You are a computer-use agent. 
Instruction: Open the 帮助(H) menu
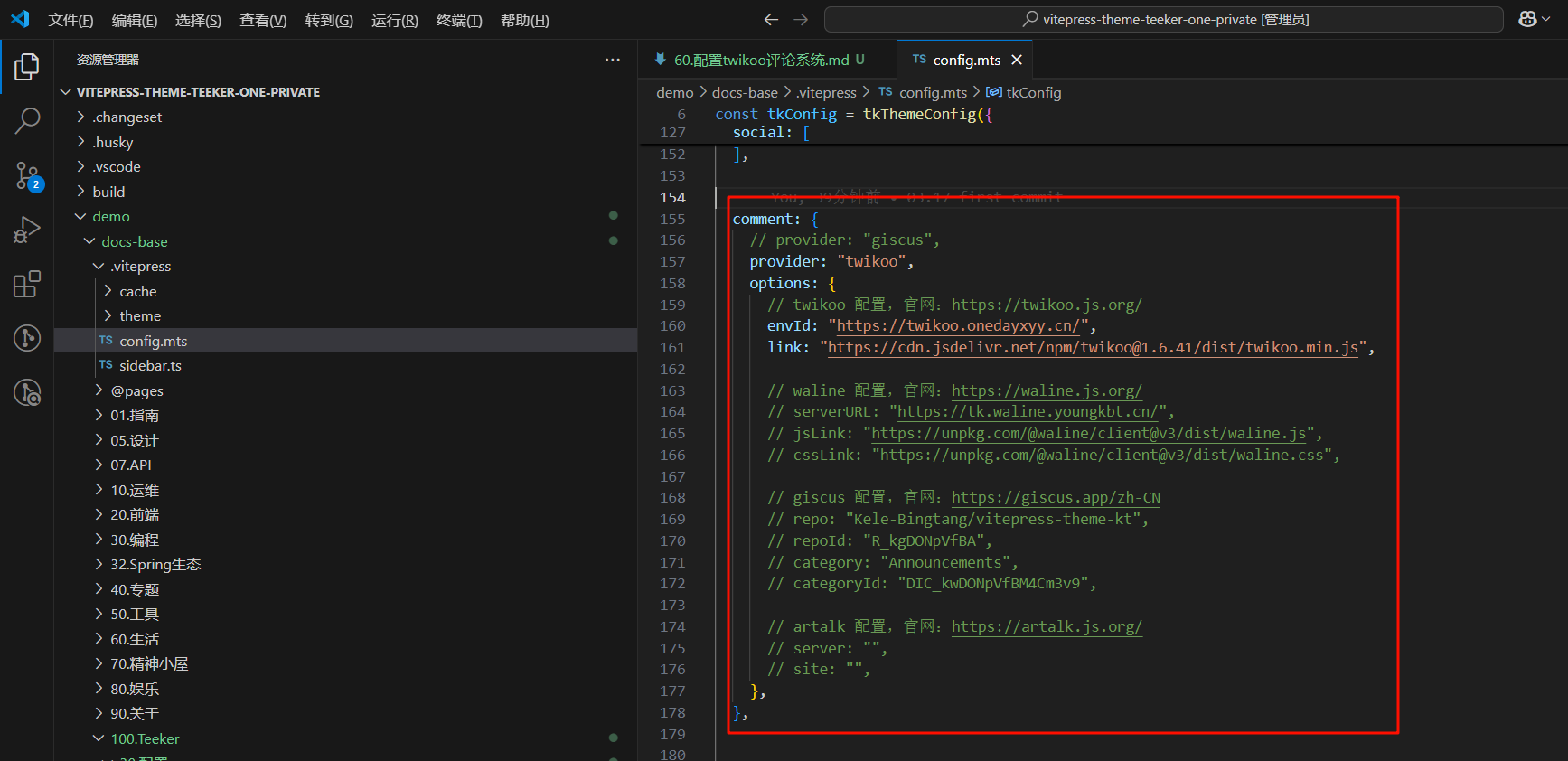tap(525, 20)
